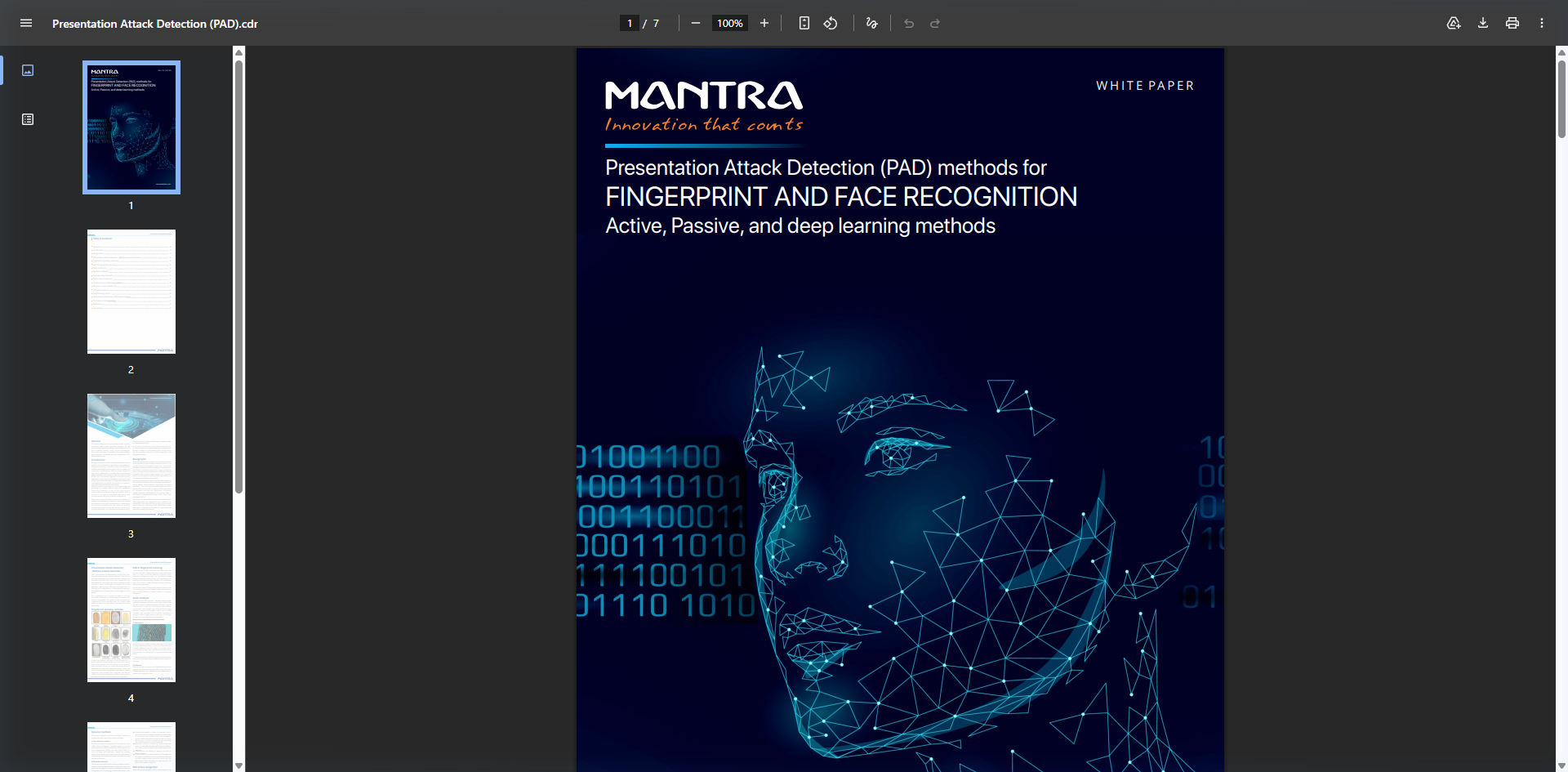Image resolution: width=1568 pixels, height=772 pixels.
Task: Click the fit to page icon
Action: (x=804, y=23)
